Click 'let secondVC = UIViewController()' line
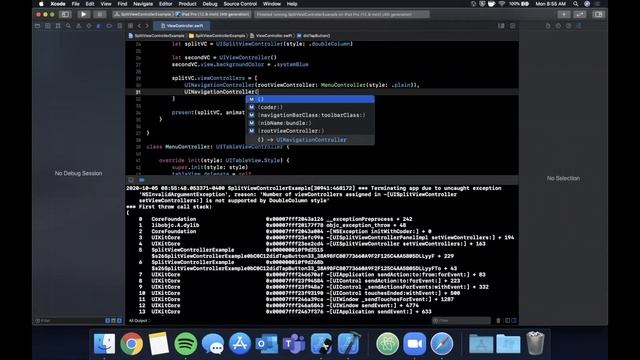The width and height of the screenshot is (640, 360). pos(224,58)
